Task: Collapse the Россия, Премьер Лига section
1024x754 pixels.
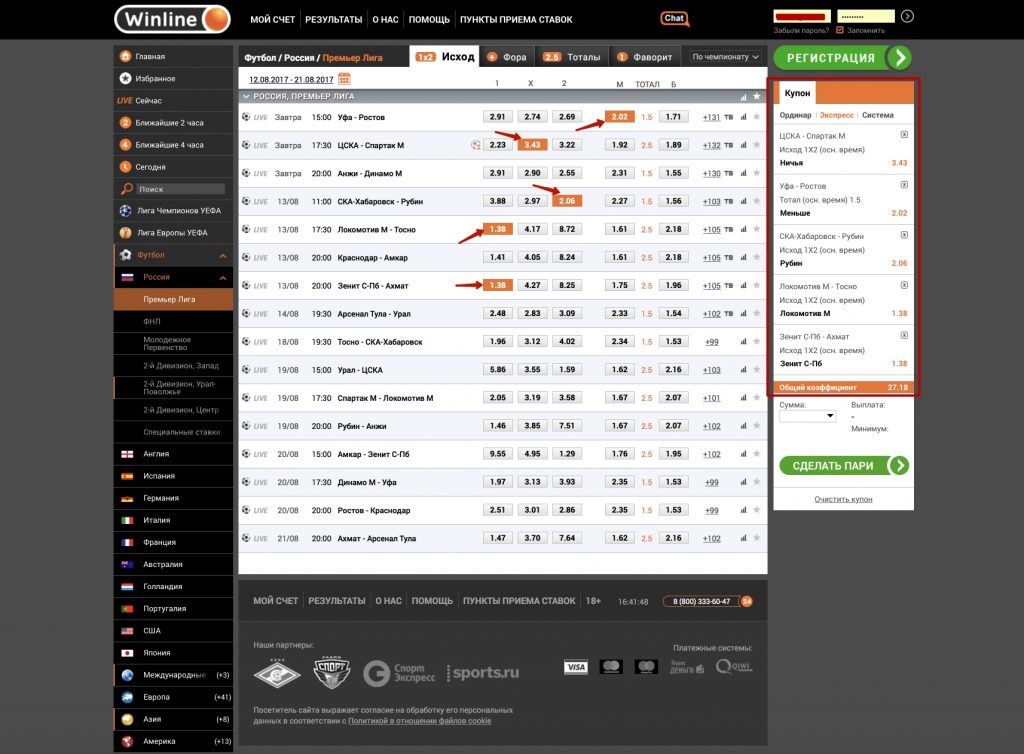Action: 245,97
